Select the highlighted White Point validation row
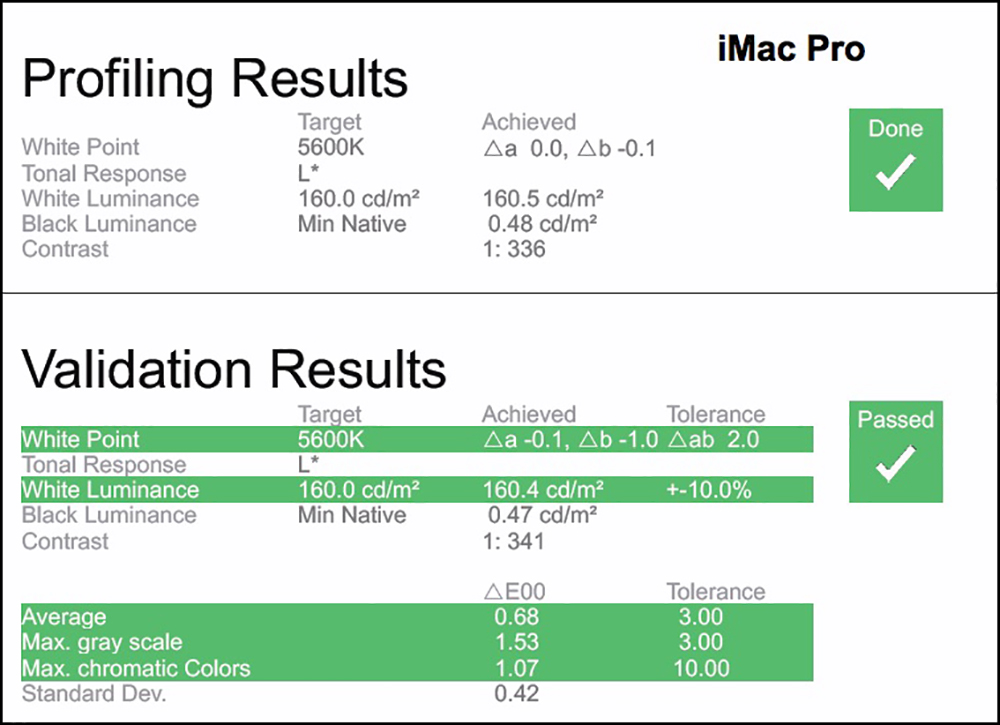1000x725 pixels. (x=416, y=439)
